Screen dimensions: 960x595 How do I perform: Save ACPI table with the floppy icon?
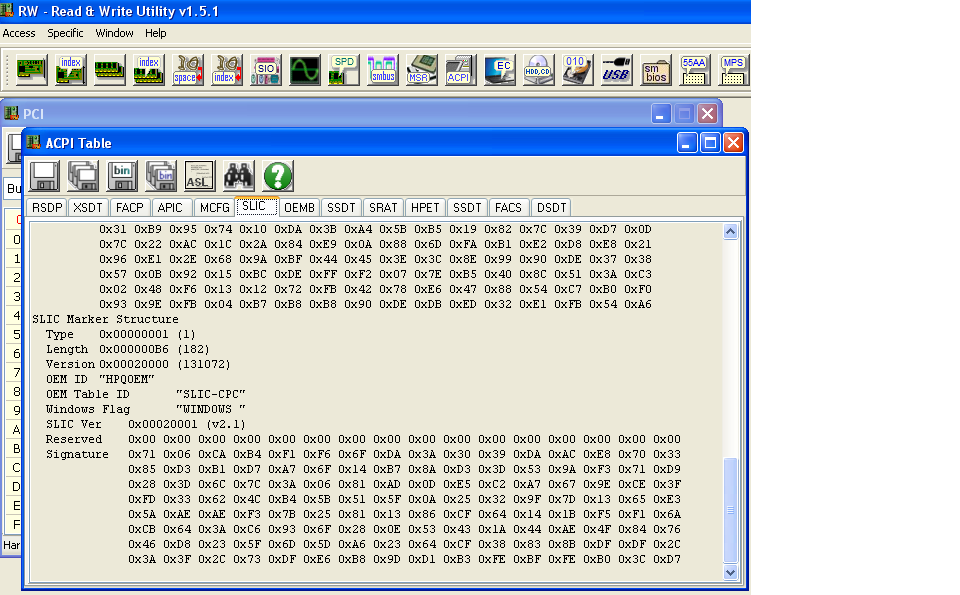[x=43, y=176]
